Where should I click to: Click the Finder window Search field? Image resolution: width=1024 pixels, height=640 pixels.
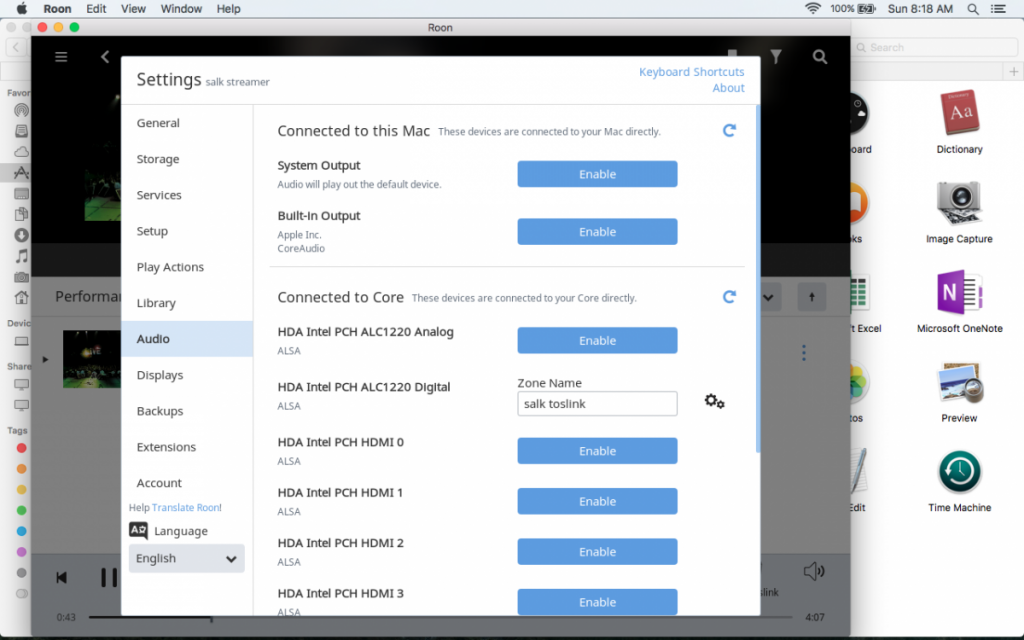click(x=935, y=47)
